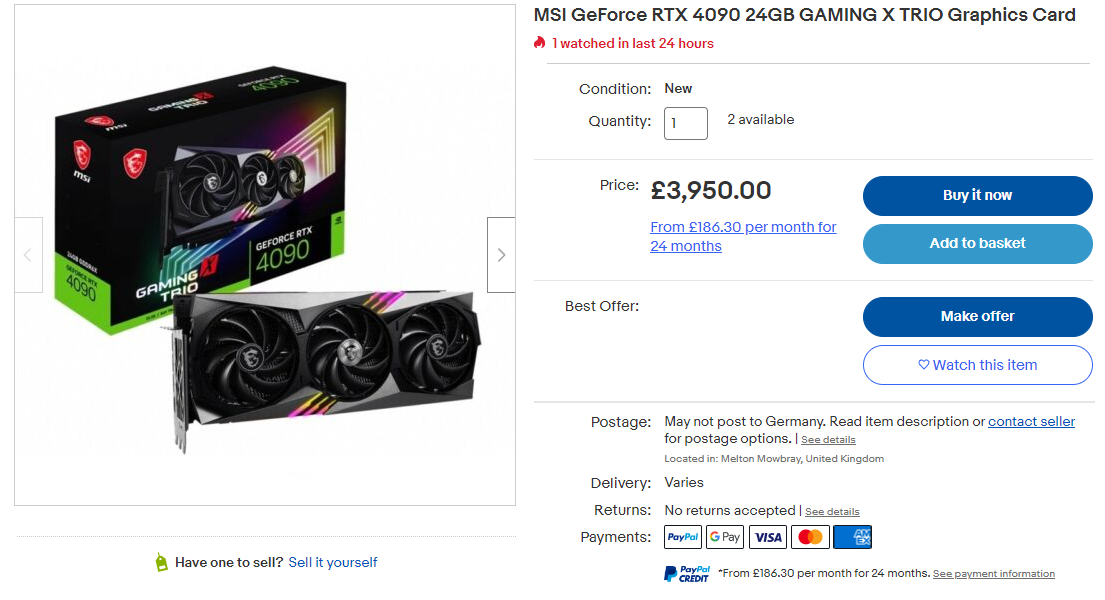The height and width of the screenshot is (600, 1105).
Task: Click the red flame watched icon
Action: [x=540, y=43]
